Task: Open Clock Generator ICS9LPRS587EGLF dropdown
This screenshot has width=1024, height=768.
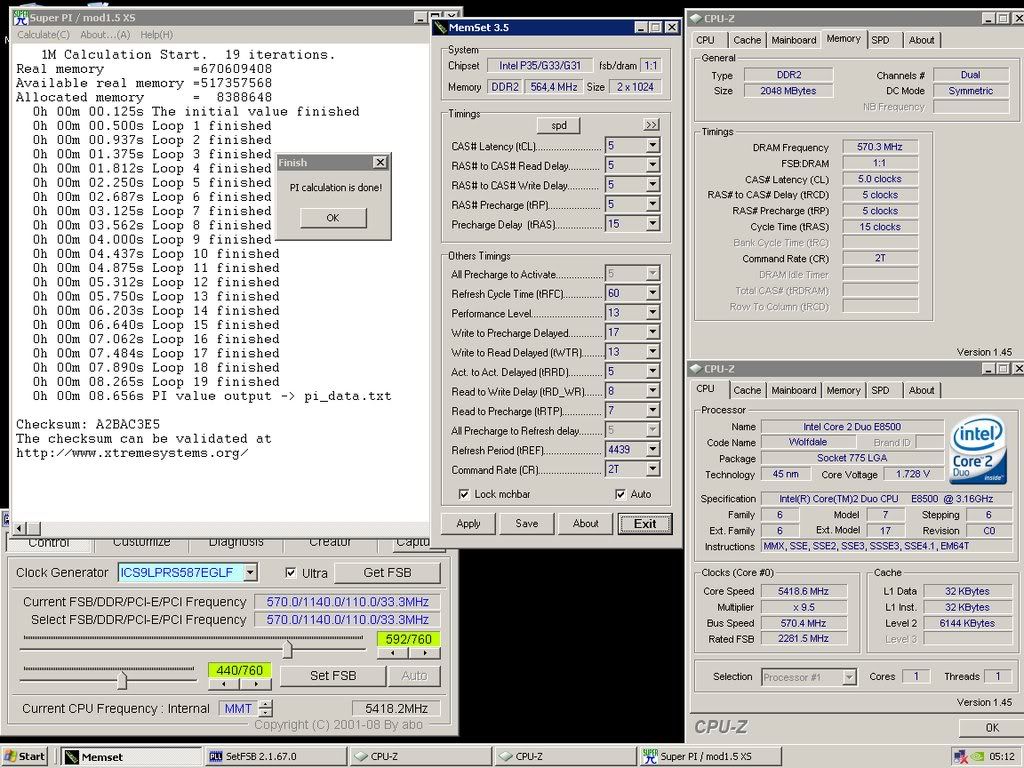Action: (x=250, y=573)
